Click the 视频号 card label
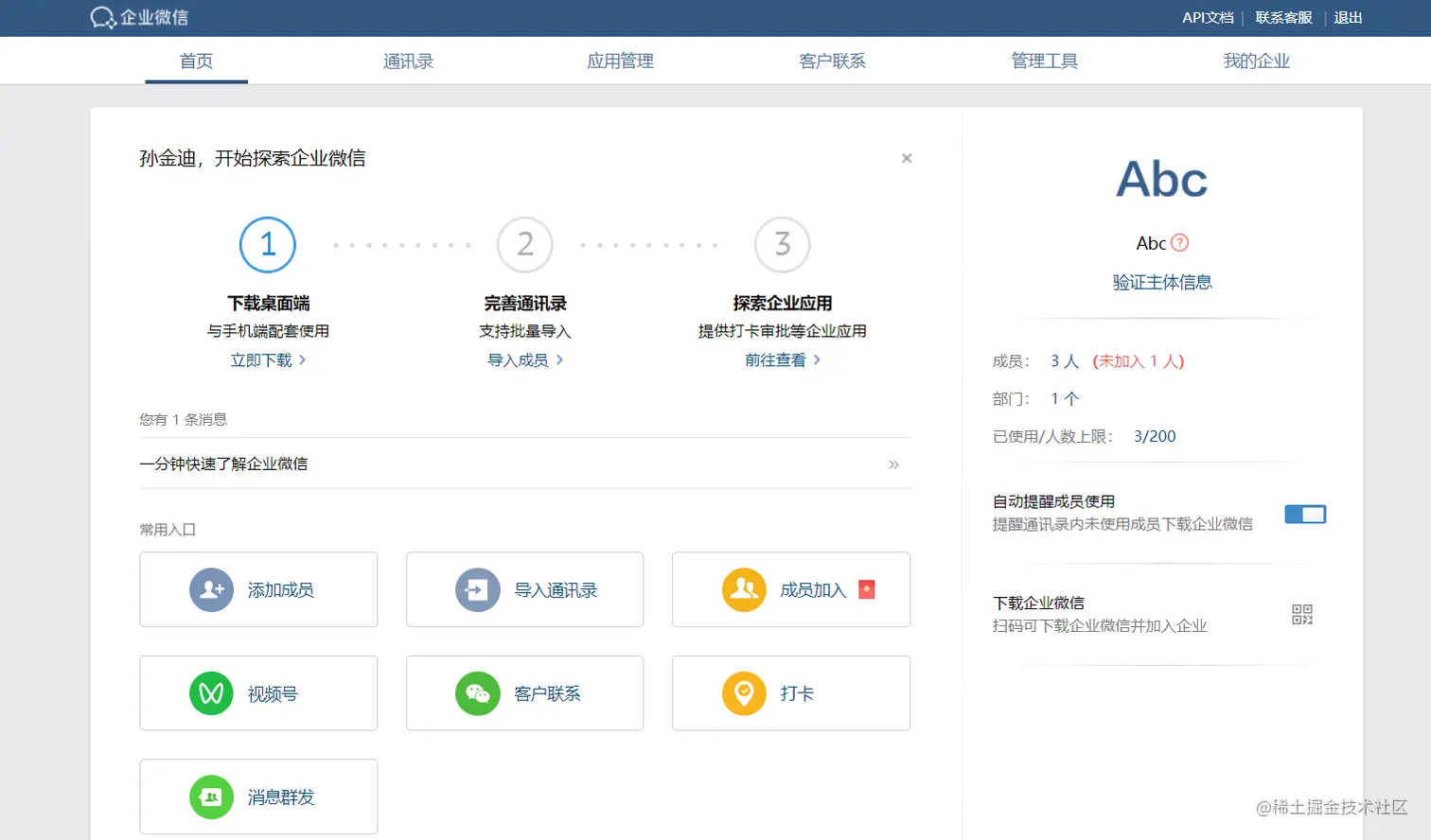 (x=273, y=693)
